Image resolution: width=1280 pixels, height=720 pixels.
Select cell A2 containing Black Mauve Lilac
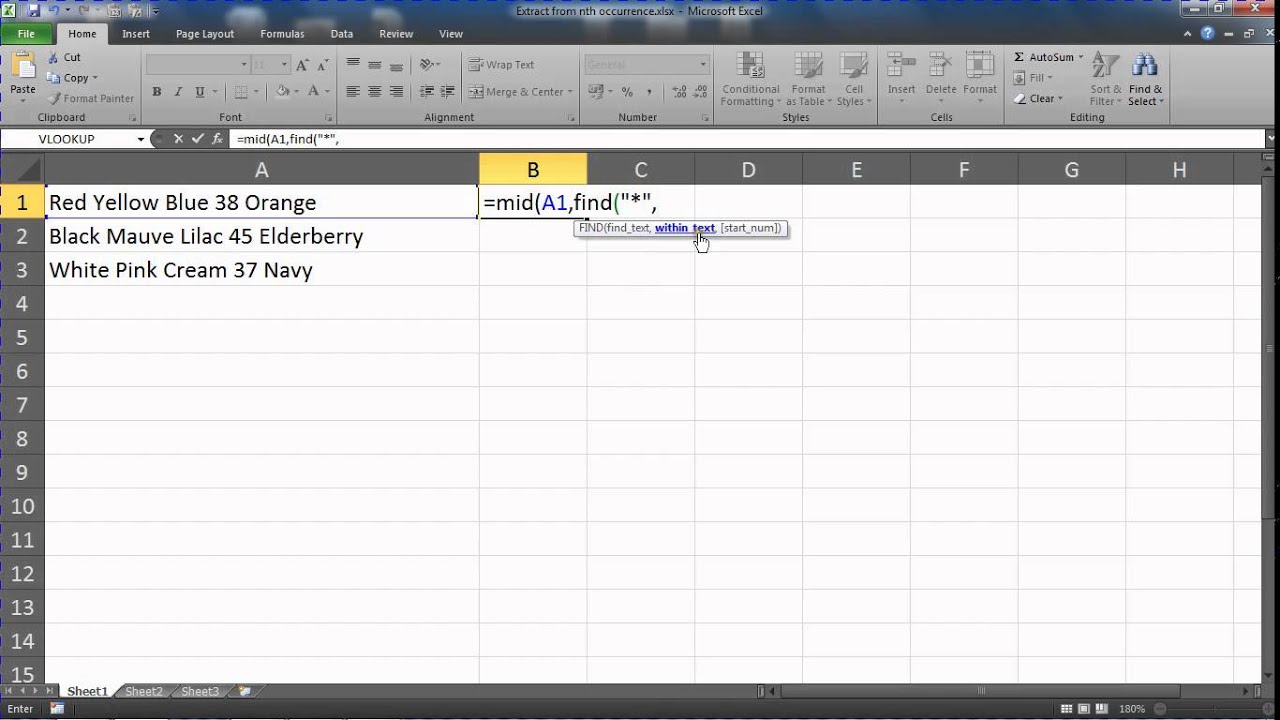(x=262, y=236)
